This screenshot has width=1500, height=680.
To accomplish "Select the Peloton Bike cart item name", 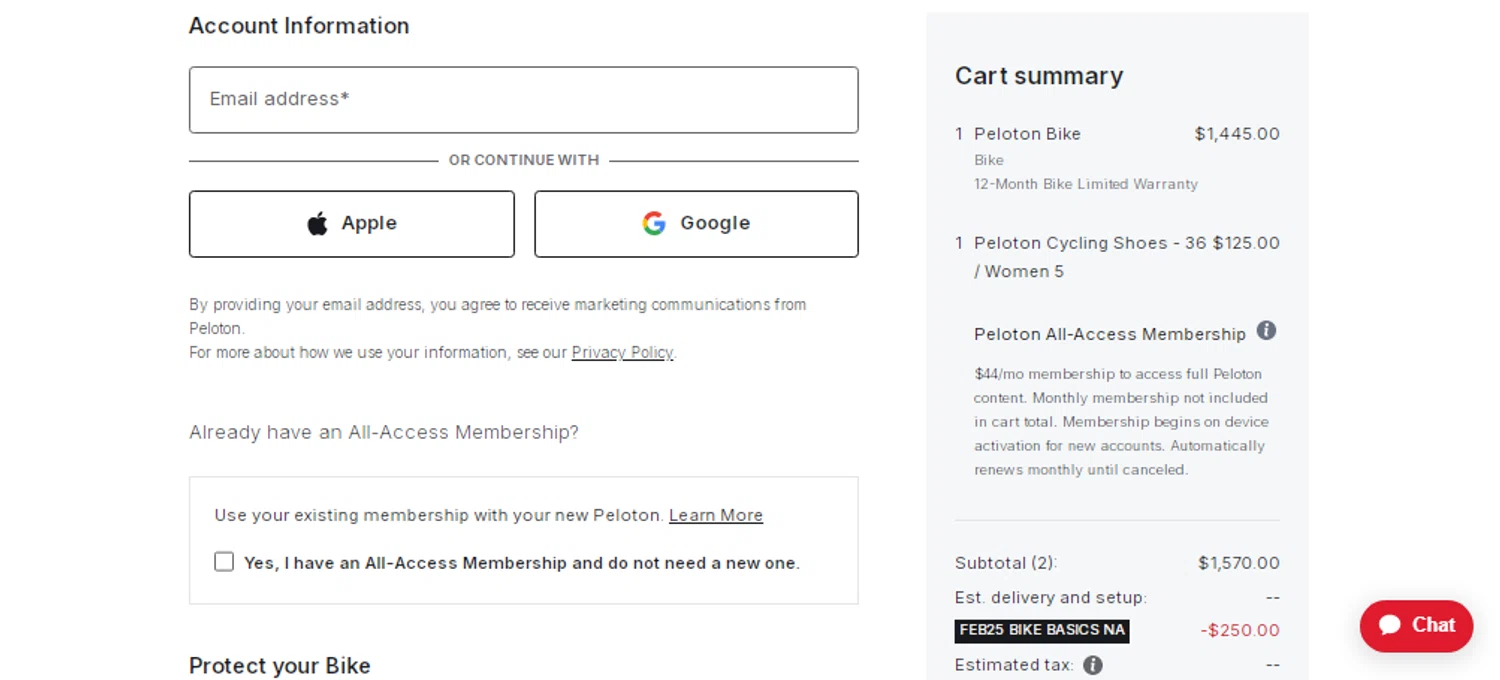I will [x=1027, y=134].
